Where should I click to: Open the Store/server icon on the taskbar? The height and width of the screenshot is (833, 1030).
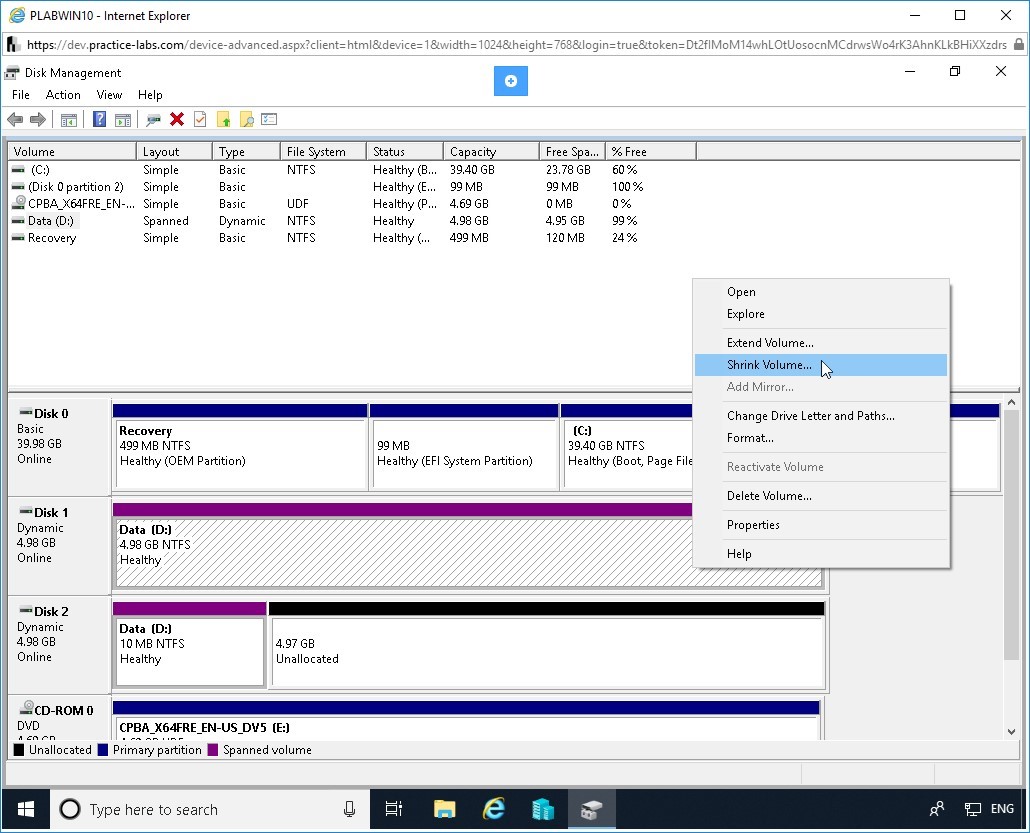click(543, 809)
